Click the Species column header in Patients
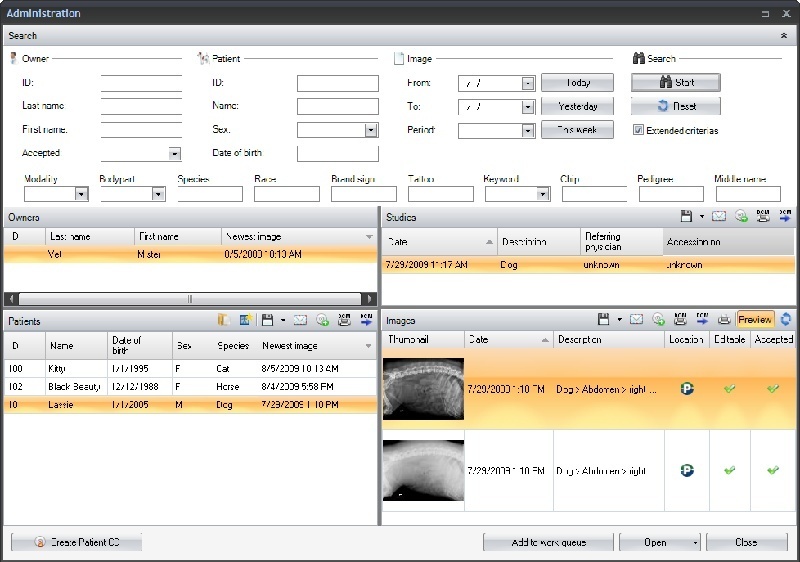Viewport: 800px width, 562px height. coord(234,345)
